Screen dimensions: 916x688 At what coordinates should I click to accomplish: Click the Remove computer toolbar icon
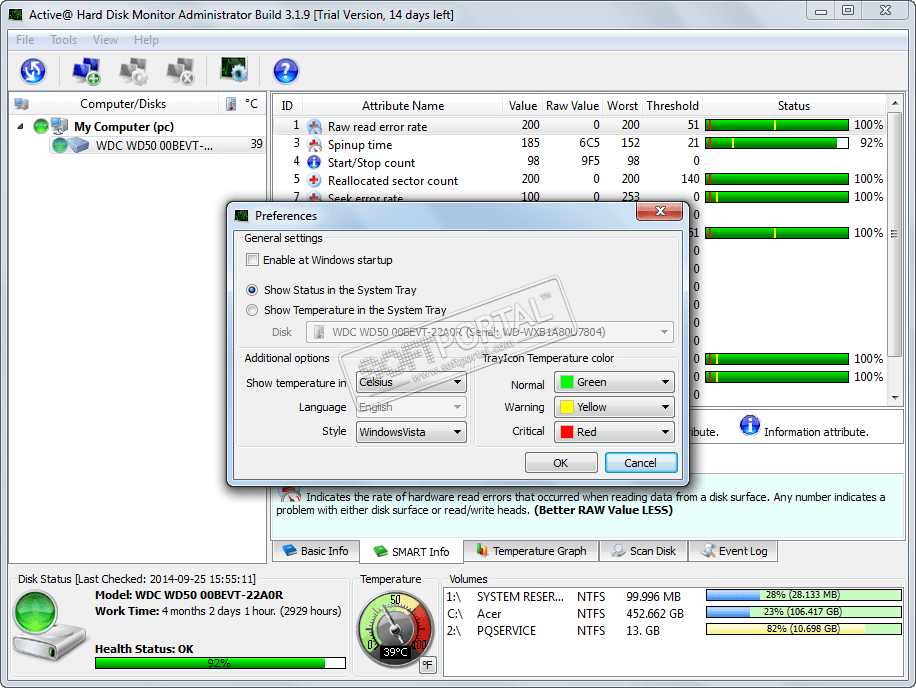180,71
